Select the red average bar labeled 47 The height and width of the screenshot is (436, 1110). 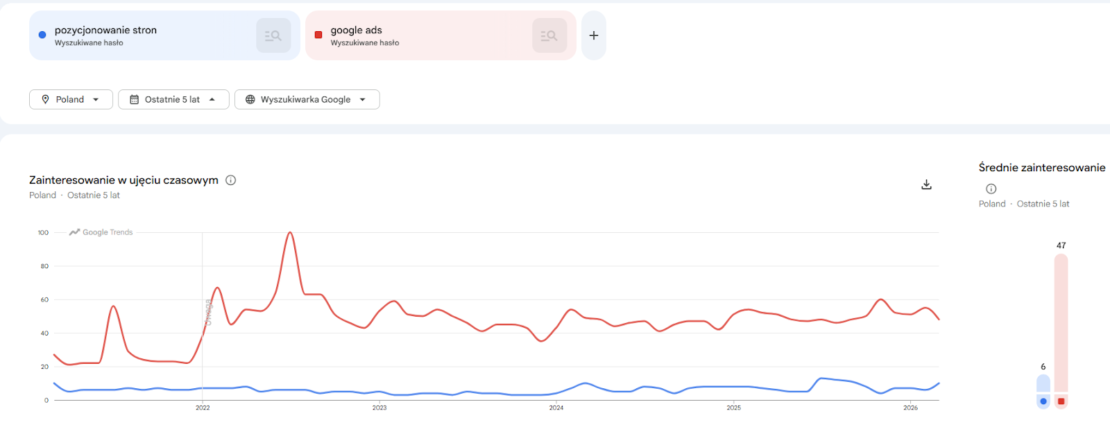pyautogui.click(x=1060, y=331)
